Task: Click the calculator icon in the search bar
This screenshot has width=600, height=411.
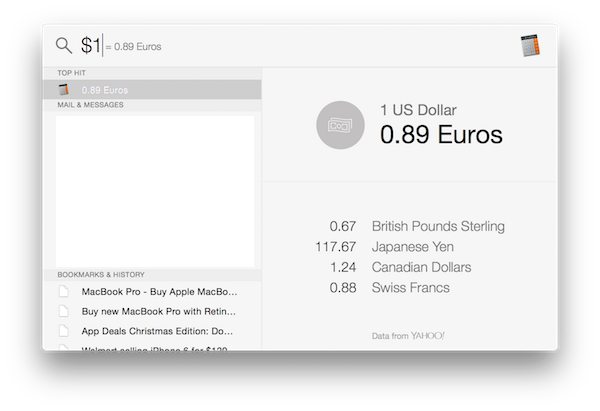Action: tap(531, 46)
